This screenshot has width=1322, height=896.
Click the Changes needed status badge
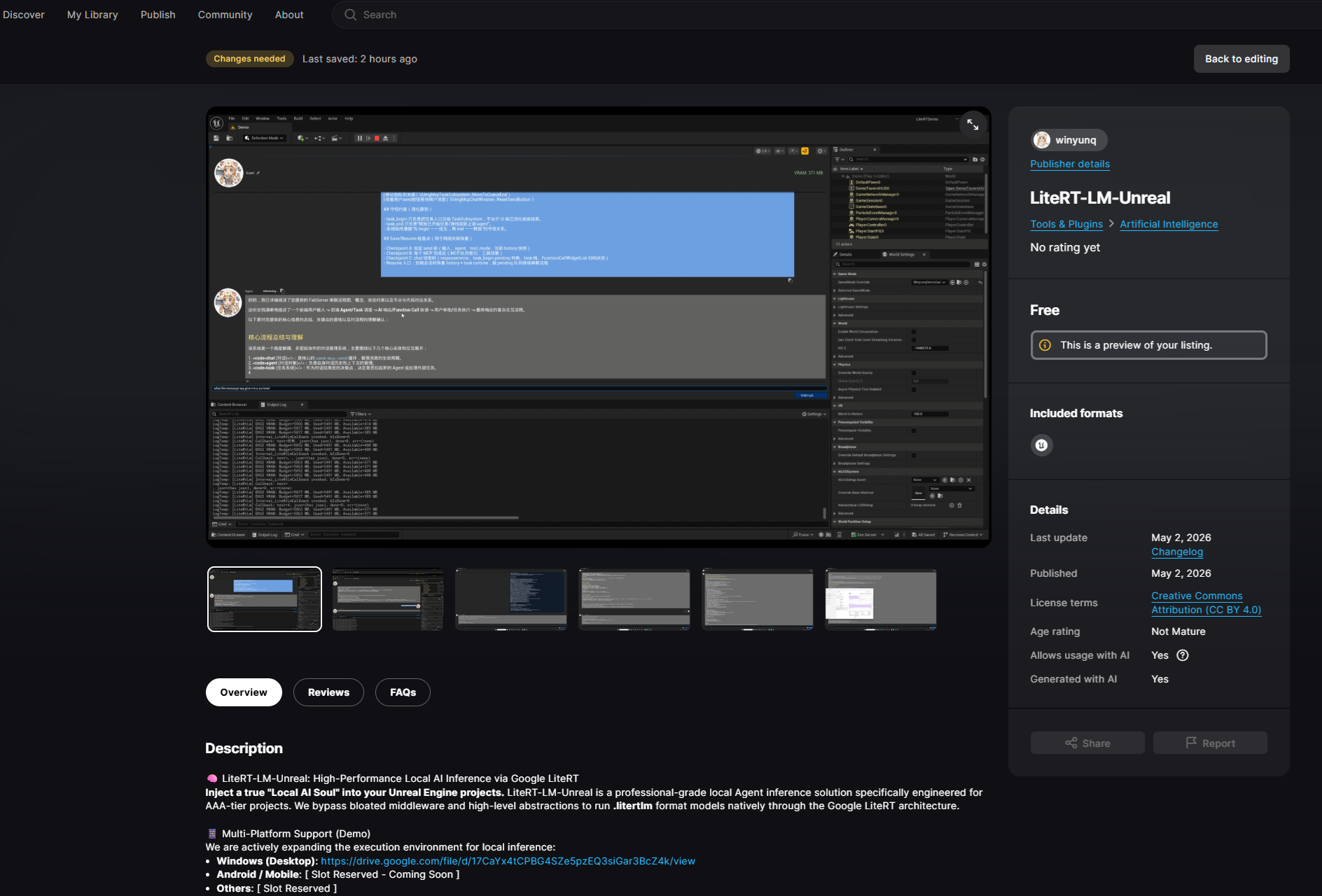coord(249,59)
